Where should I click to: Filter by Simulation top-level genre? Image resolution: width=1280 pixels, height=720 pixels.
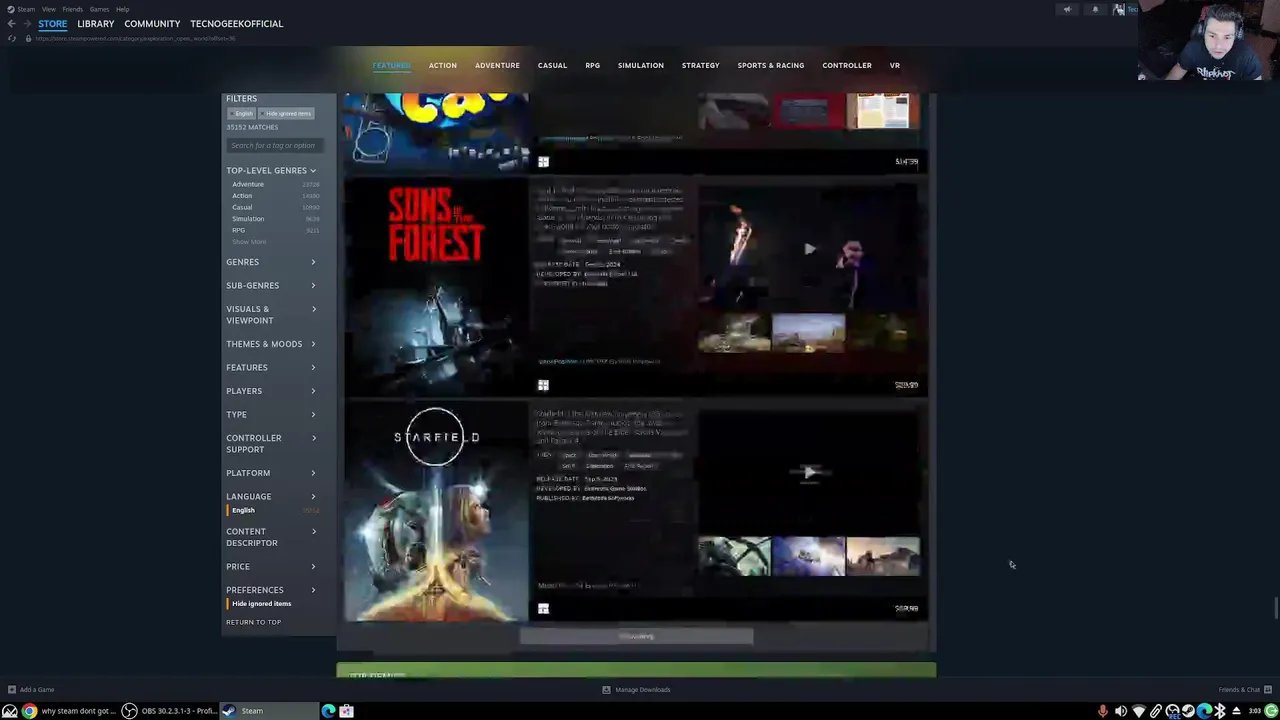[248, 219]
